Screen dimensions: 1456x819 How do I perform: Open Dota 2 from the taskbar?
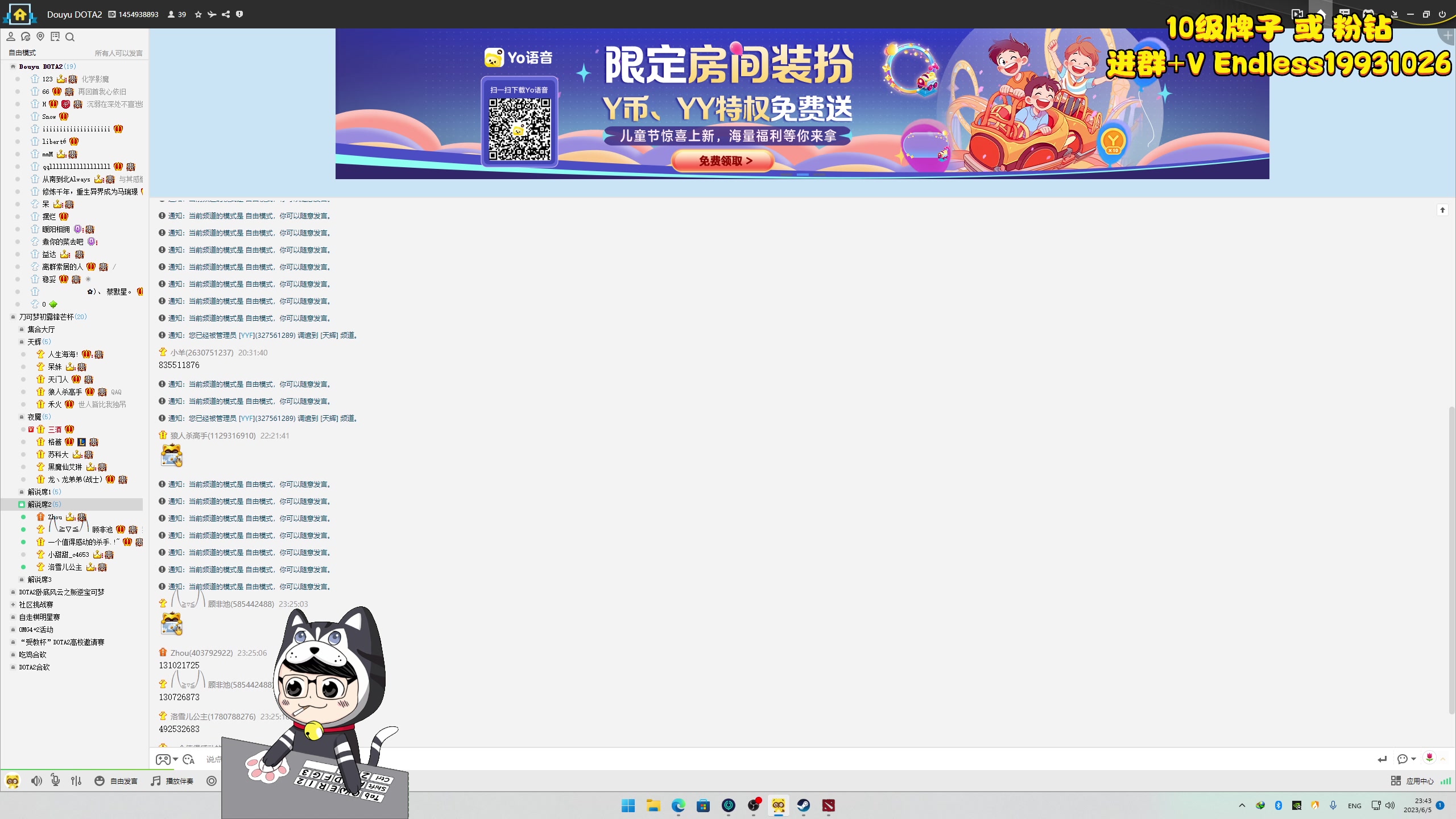pyautogui.click(x=829, y=805)
